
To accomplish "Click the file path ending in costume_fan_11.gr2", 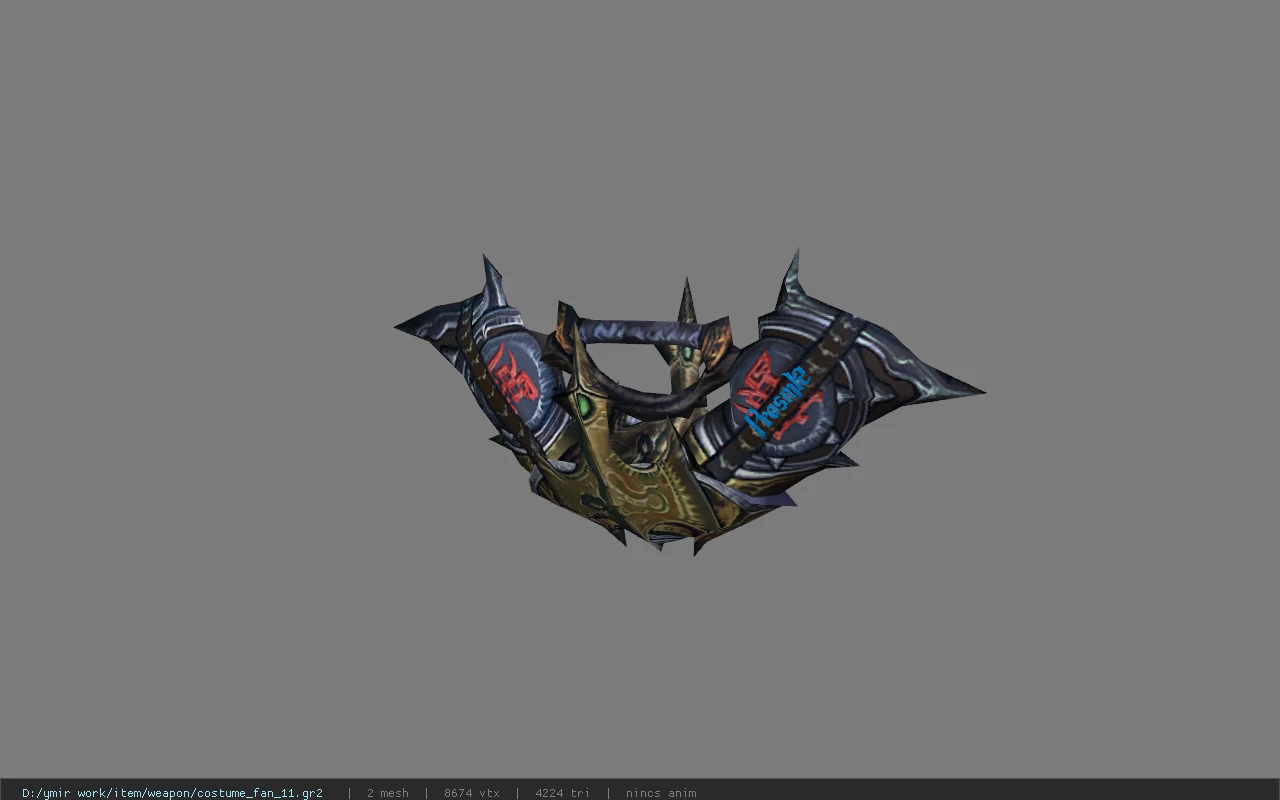I will (172, 793).
